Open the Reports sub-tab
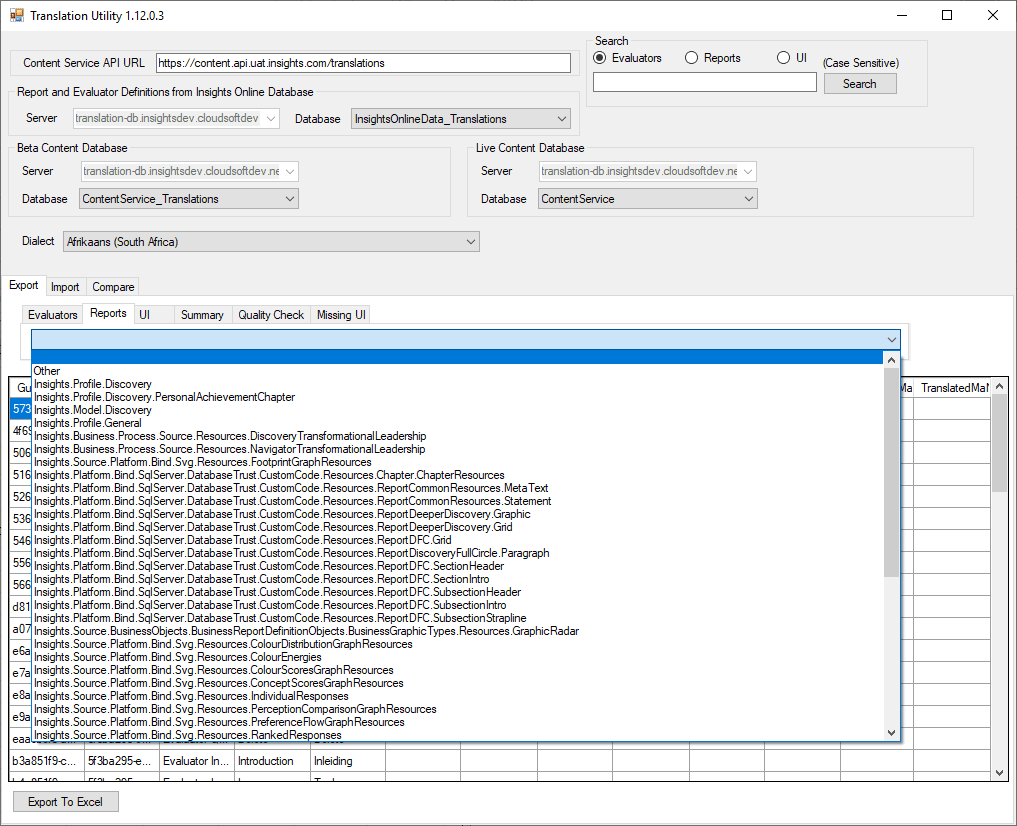Viewport: 1017px width, 826px height. tap(108, 313)
